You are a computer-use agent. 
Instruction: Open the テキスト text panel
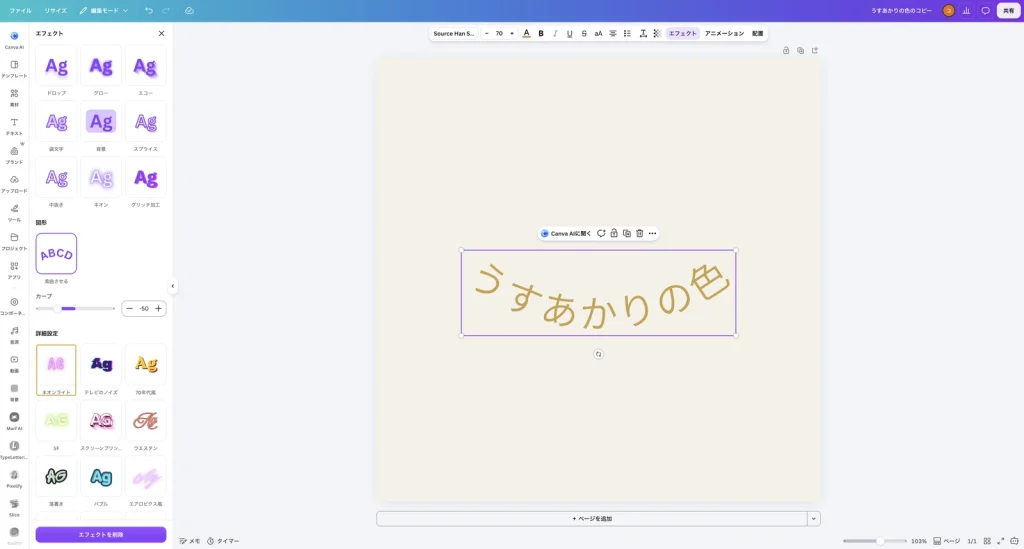click(14, 126)
